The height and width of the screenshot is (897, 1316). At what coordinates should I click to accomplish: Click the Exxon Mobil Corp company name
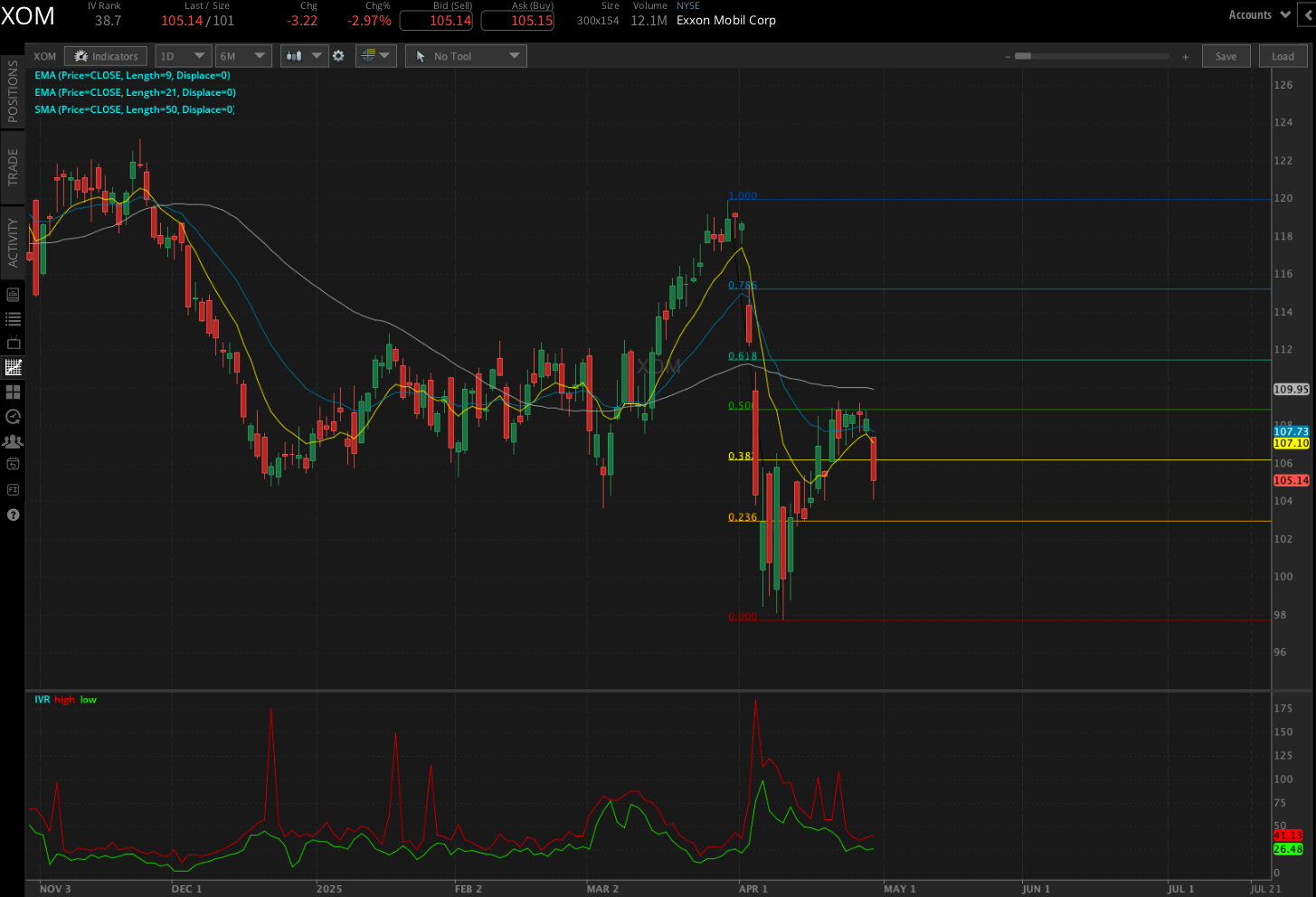[726, 20]
